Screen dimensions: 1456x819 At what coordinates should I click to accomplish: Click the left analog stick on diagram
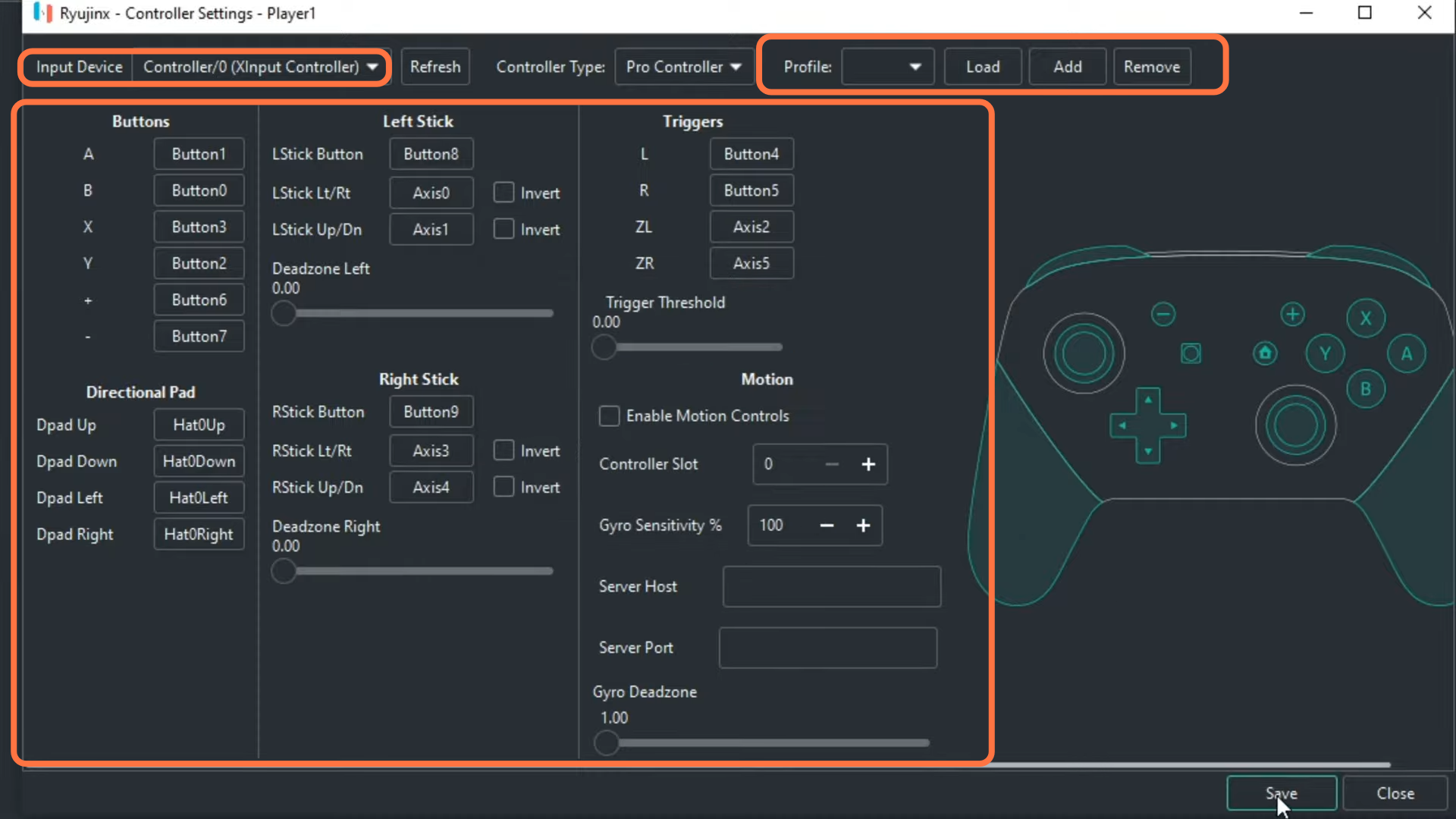[1084, 353]
